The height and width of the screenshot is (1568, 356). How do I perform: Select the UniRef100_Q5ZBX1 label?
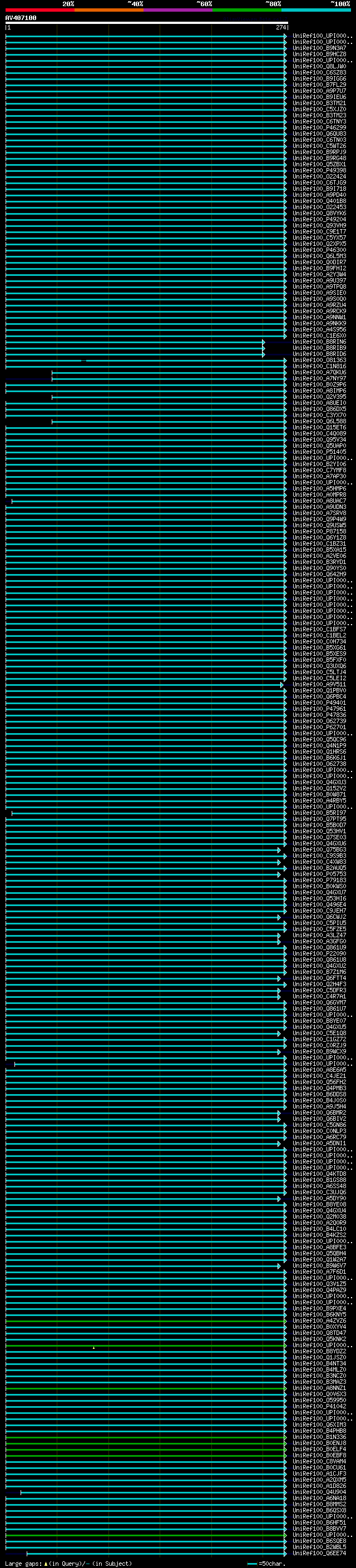coord(319,164)
